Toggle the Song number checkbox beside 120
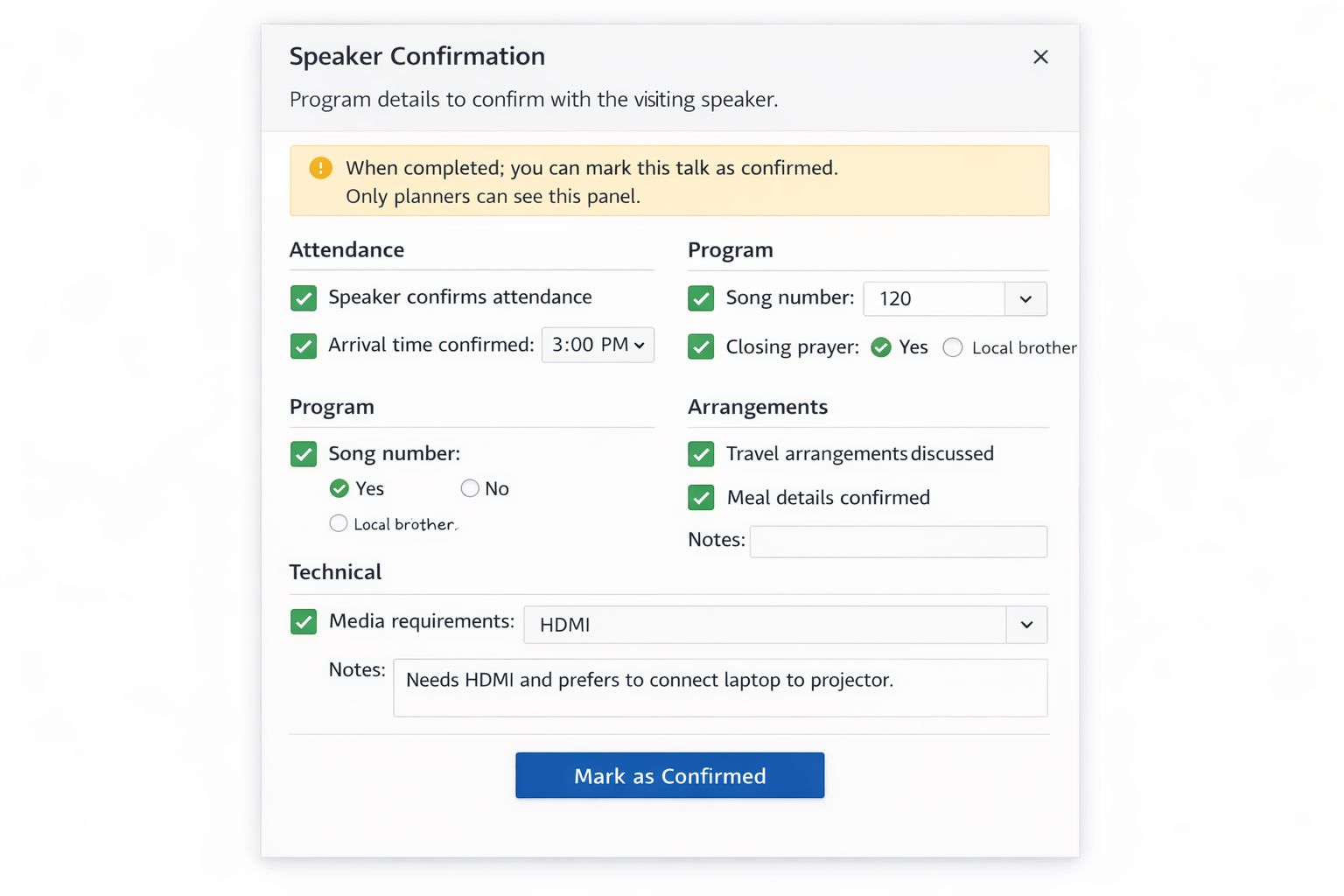The image size is (1344, 896). click(701, 298)
